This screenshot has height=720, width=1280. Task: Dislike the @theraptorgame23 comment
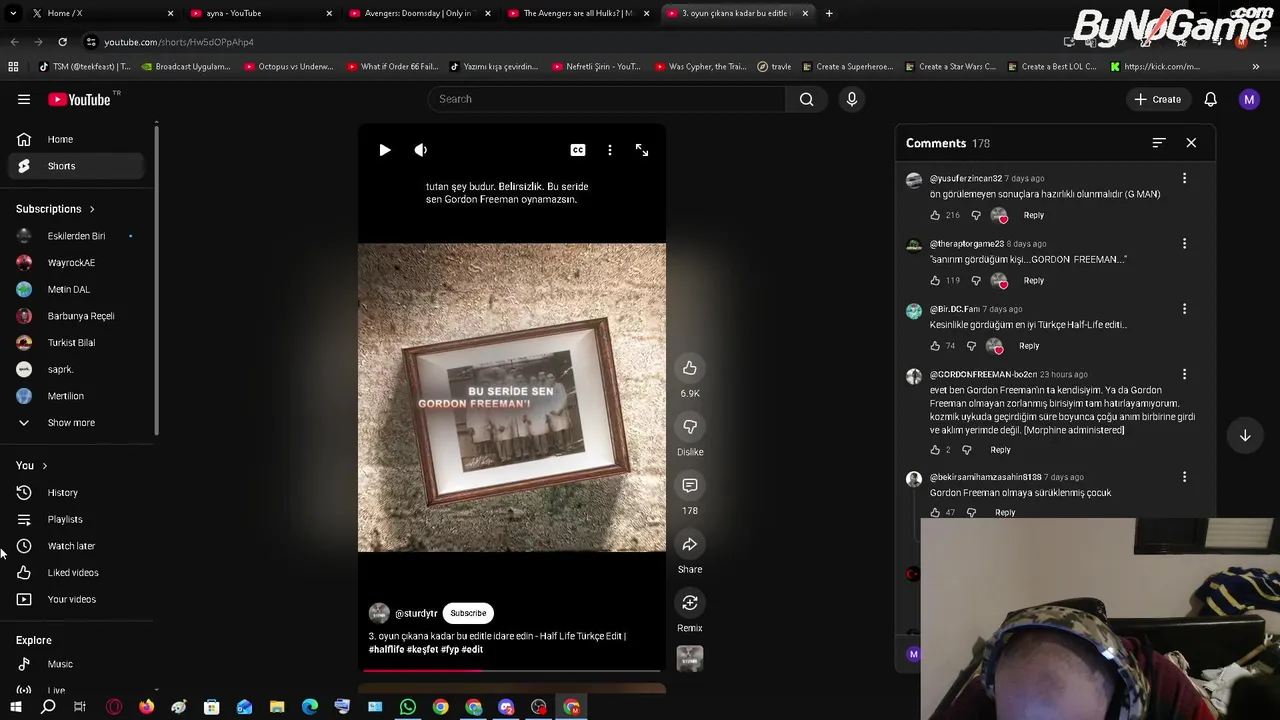(976, 280)
